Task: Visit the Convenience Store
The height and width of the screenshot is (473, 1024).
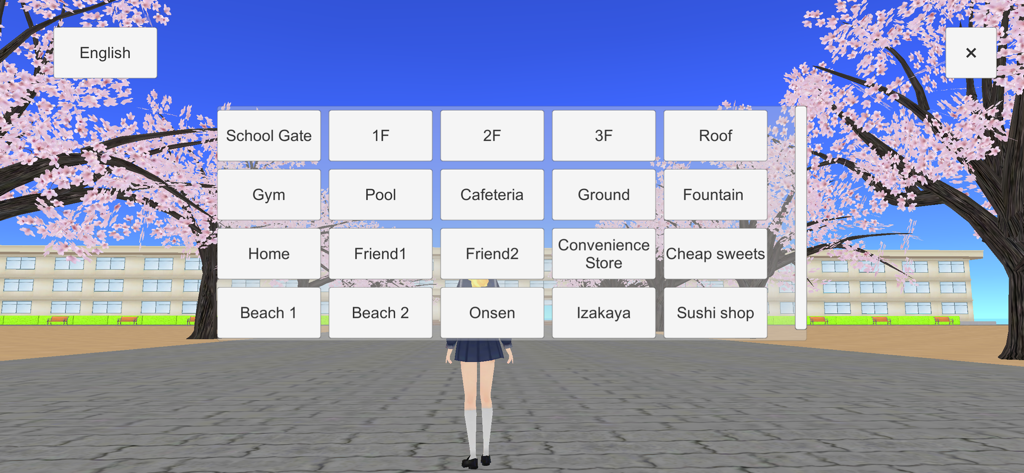Action: point(604,254)
